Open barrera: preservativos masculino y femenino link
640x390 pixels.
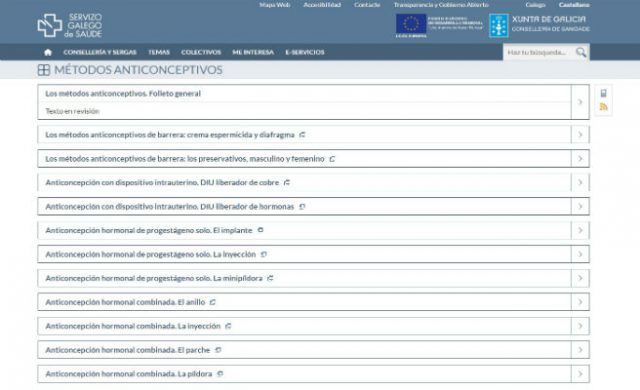pyautogui.click(x=185, y=159)
